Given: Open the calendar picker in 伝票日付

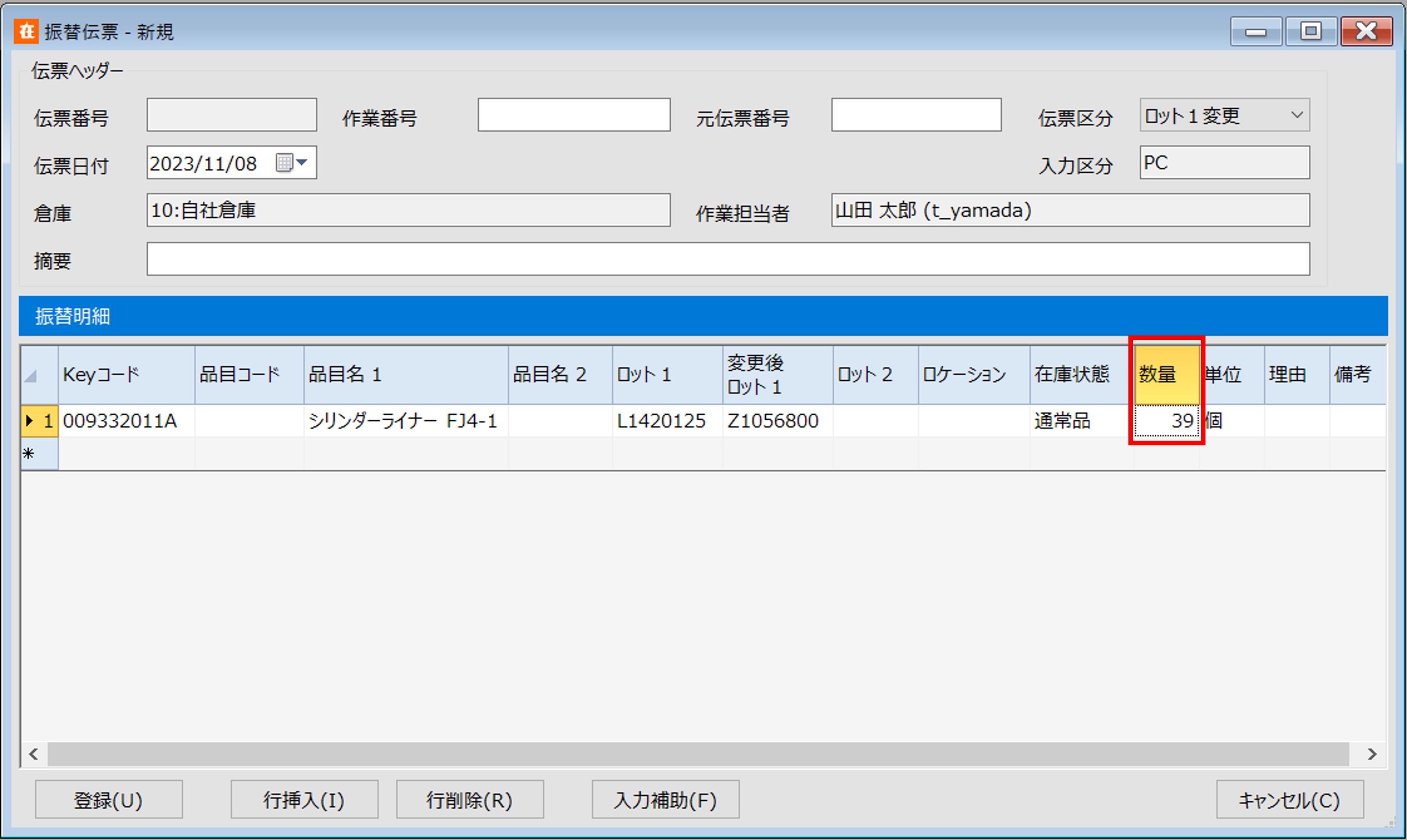Looking at the screenshot, I should click(x=292, y=163).
